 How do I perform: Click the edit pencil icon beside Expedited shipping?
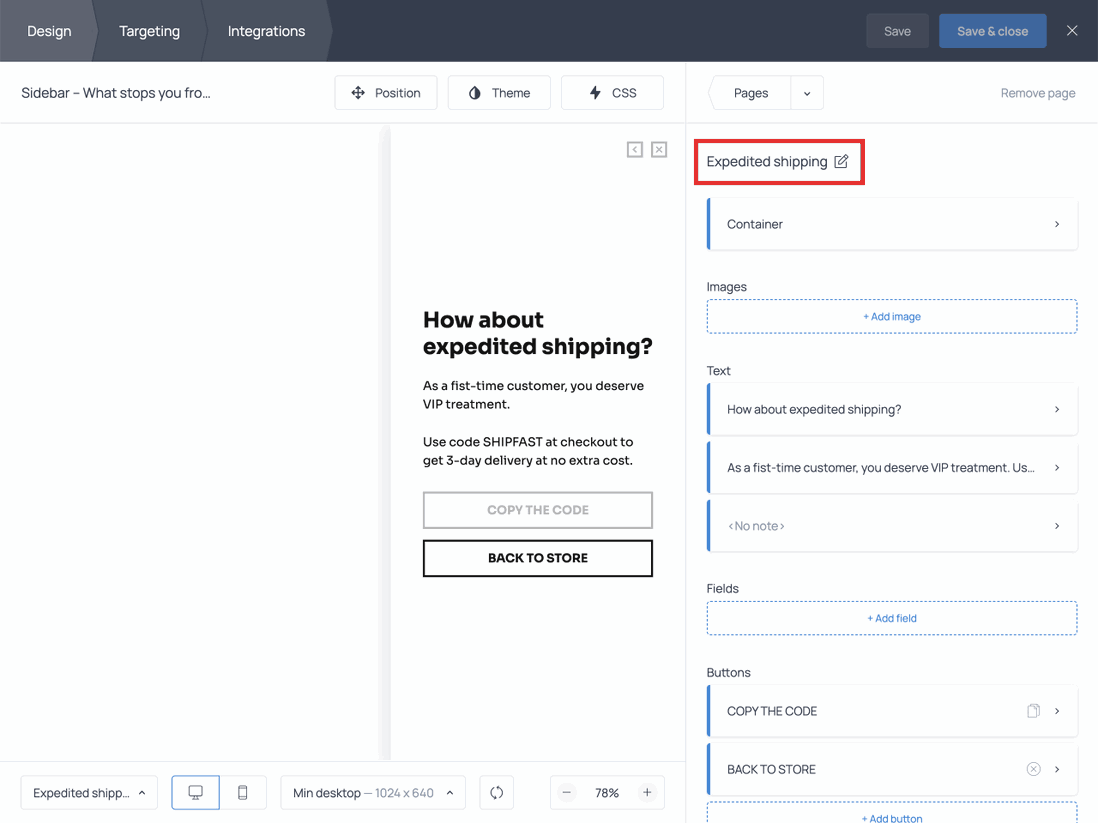coord(841,161)
